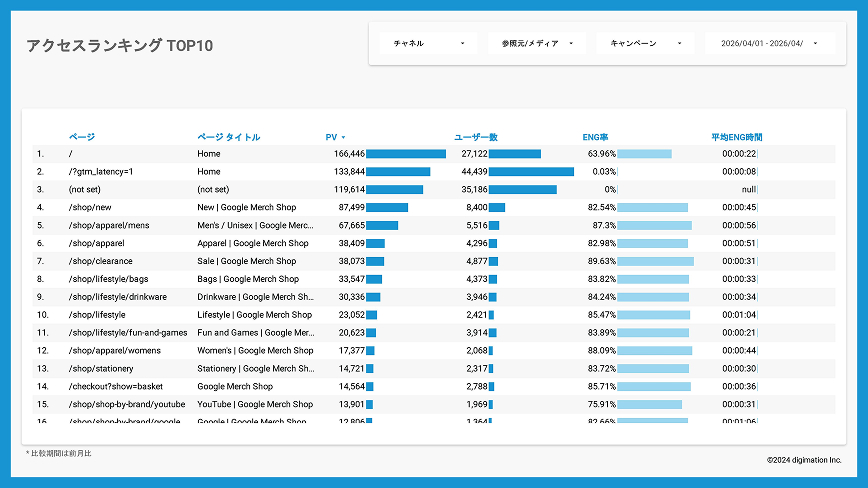This screenshot has width=868, height=488.
Task: Sort by 平均ENG時間 column header
Action: pyautogui.click(x=737, y=137)
